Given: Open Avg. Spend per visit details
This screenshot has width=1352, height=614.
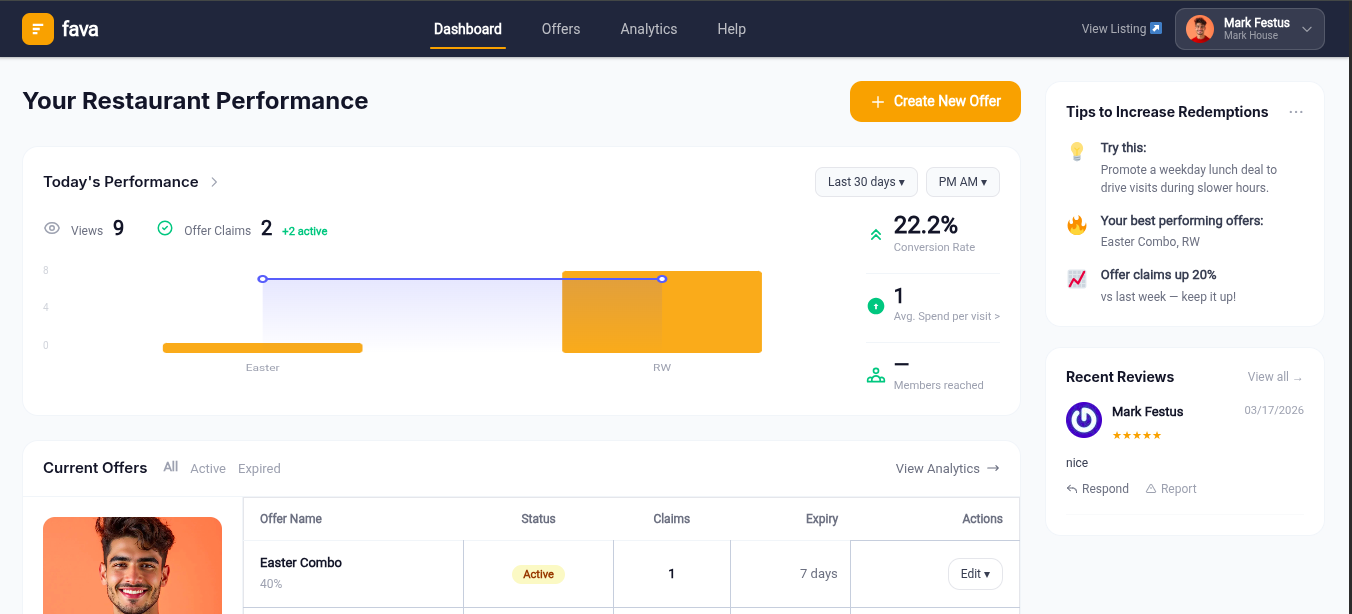Looking at the screenshot, I should click(x=947, y=316).
